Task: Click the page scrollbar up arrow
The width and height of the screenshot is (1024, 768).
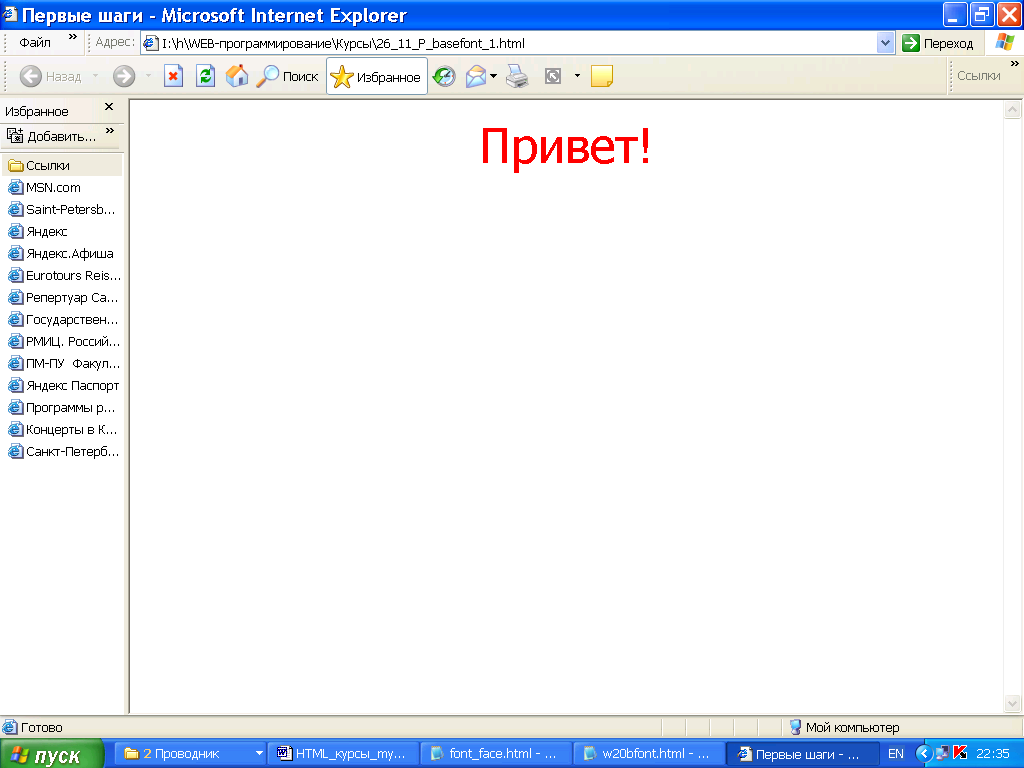Action: click(1012, 110)
